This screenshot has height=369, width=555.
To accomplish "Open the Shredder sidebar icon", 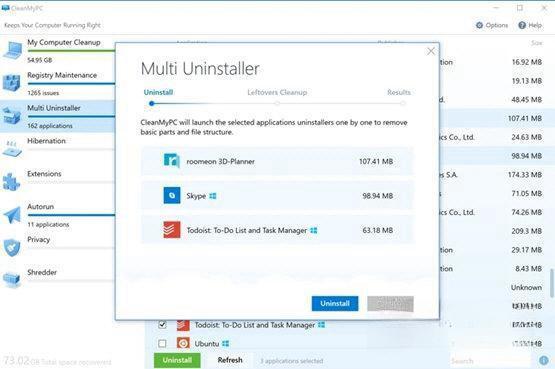I will coord(12,279).
